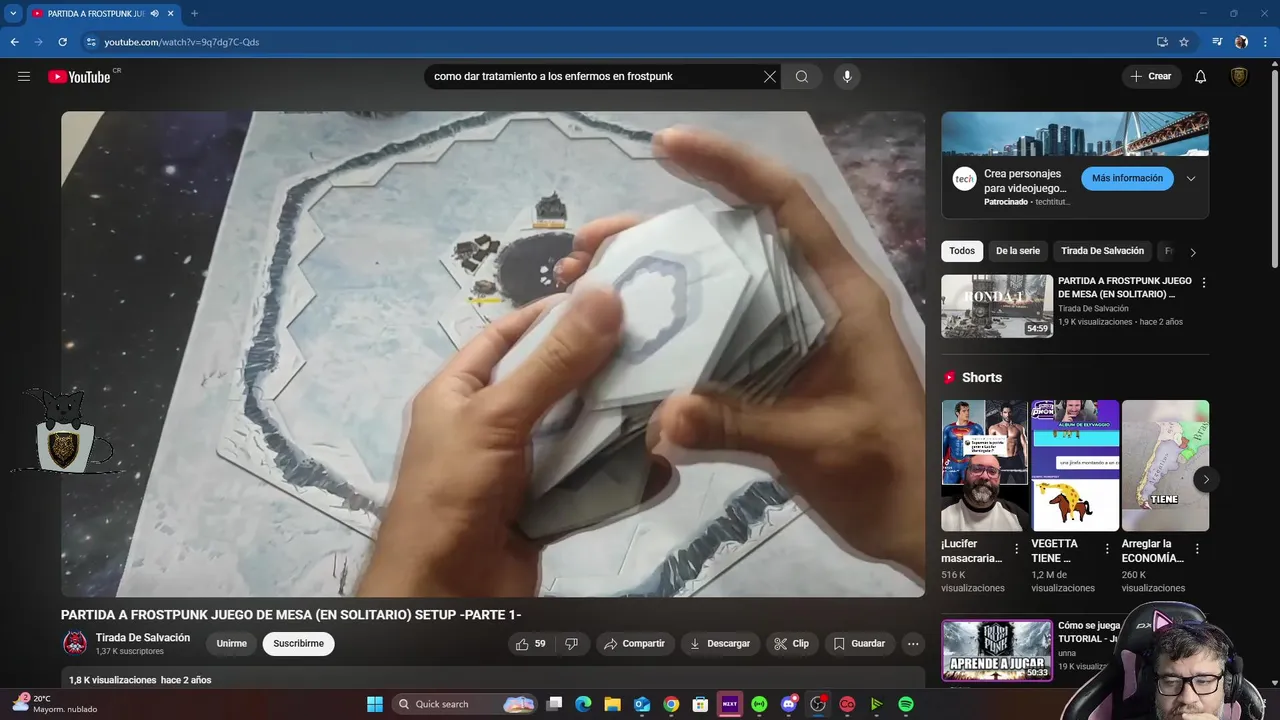The width and height of the screenshot is (1280, 720).
Task: Open the Chrome menu three dots
Action: pos(1265,42)
